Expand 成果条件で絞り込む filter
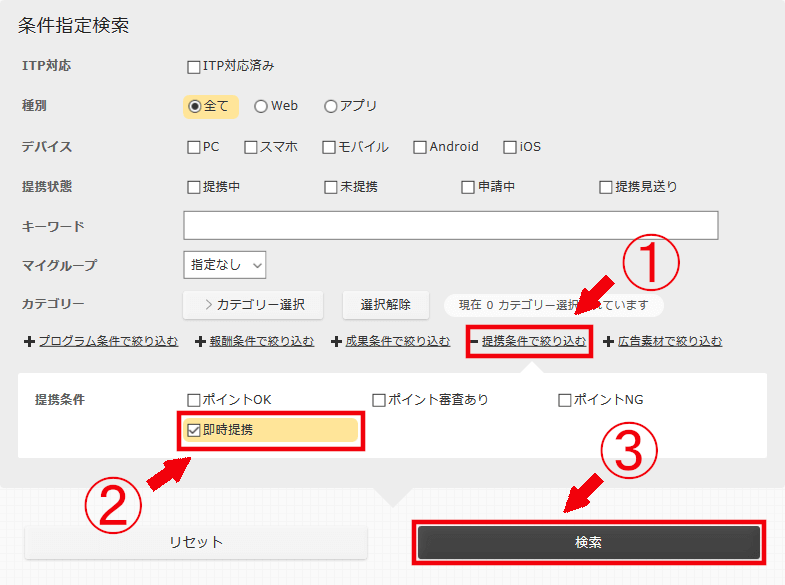Viewport: 785px width, 585px height. point(398,341)
